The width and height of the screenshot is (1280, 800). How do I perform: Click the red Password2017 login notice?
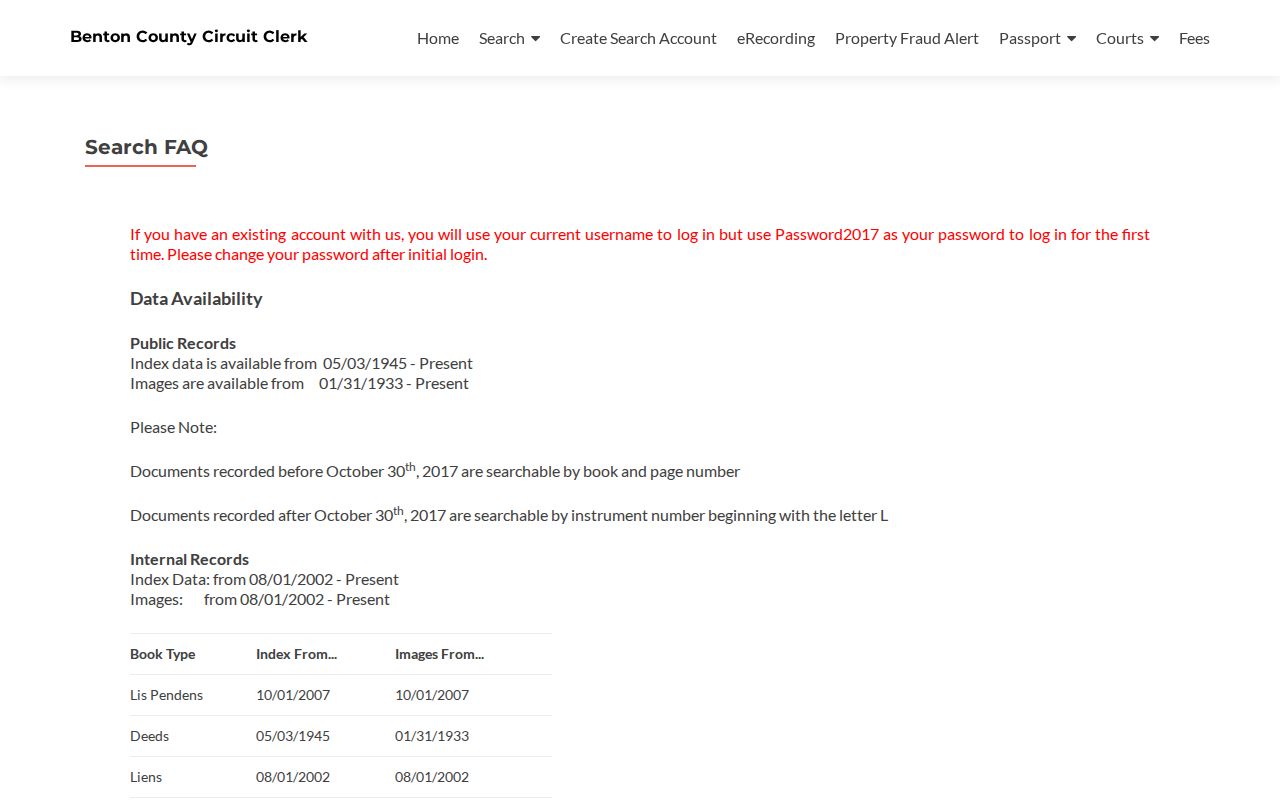point(640,244)
